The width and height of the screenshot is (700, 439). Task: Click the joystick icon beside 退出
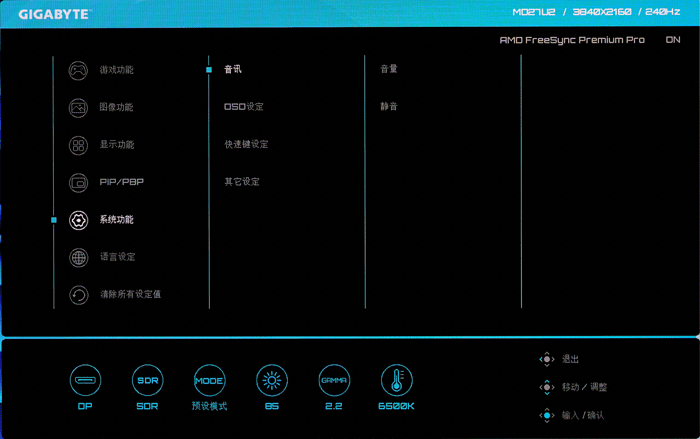[547, 359]
